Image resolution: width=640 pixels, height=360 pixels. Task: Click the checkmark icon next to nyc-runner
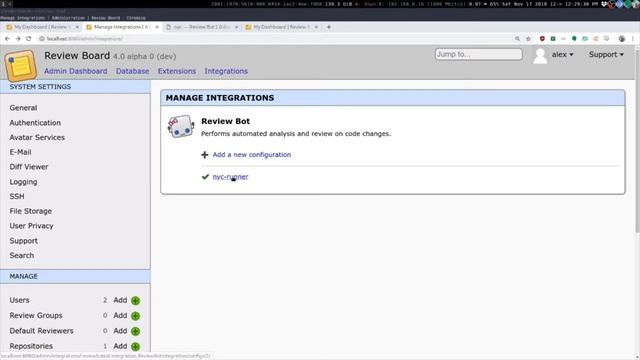[x=205, y=177]
